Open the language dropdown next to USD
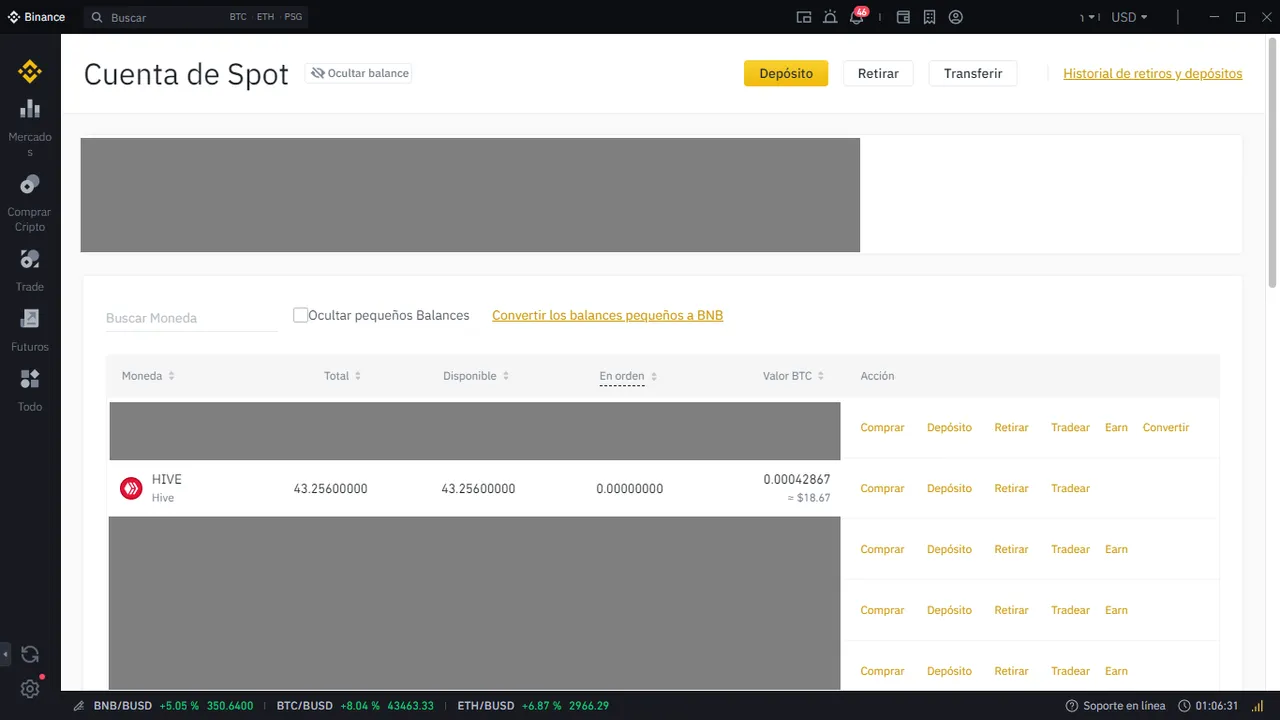 [x=1088, y=17]
